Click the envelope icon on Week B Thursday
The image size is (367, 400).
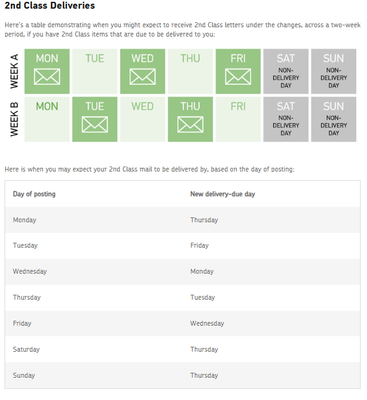[190, 124]
